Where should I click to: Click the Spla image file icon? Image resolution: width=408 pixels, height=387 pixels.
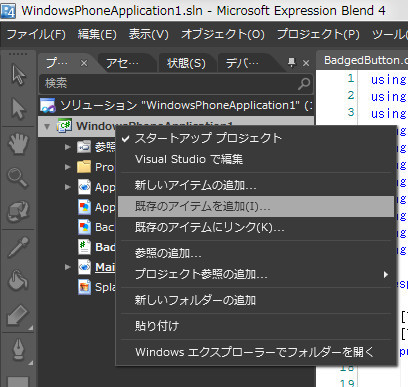pos(84,287)
